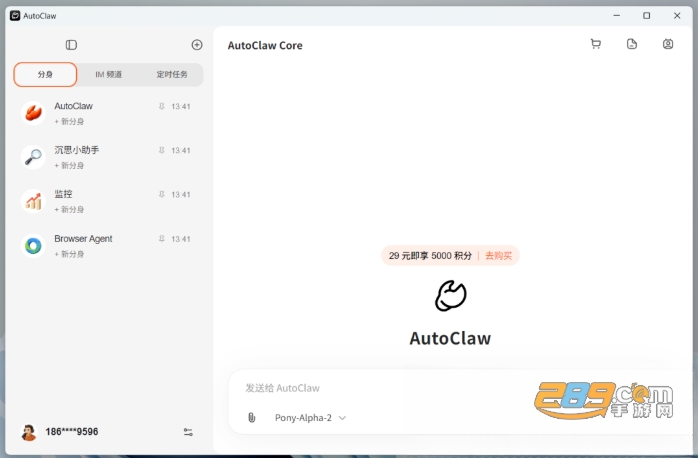Screen dimensions: 698x458
Task: Select the 沉思小助手 agent name
Action: click(x=77, y=150)
